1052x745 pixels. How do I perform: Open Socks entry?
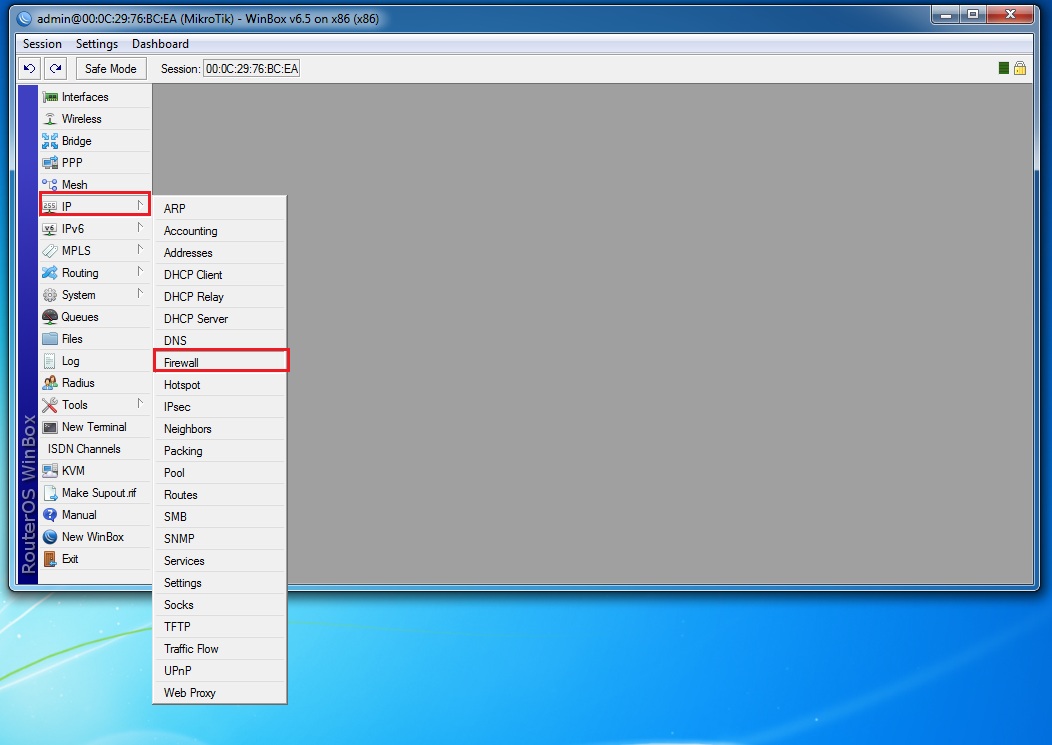coord(220,605)
